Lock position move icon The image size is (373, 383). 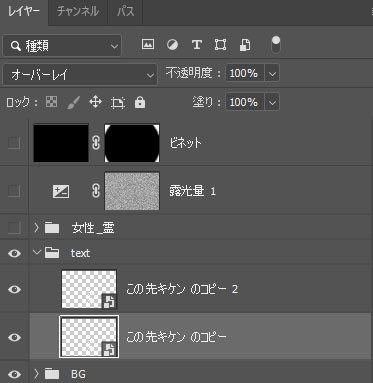(x=95, y=102)
